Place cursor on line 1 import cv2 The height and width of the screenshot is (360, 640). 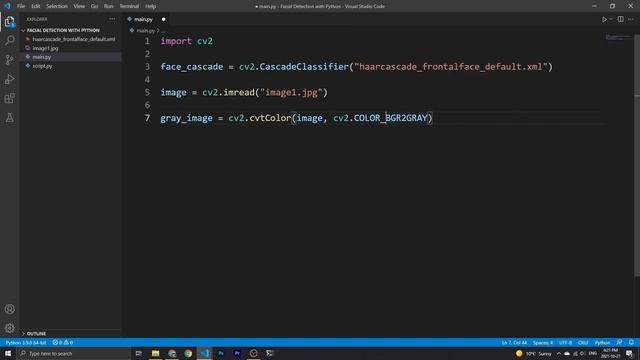(187, 41)
